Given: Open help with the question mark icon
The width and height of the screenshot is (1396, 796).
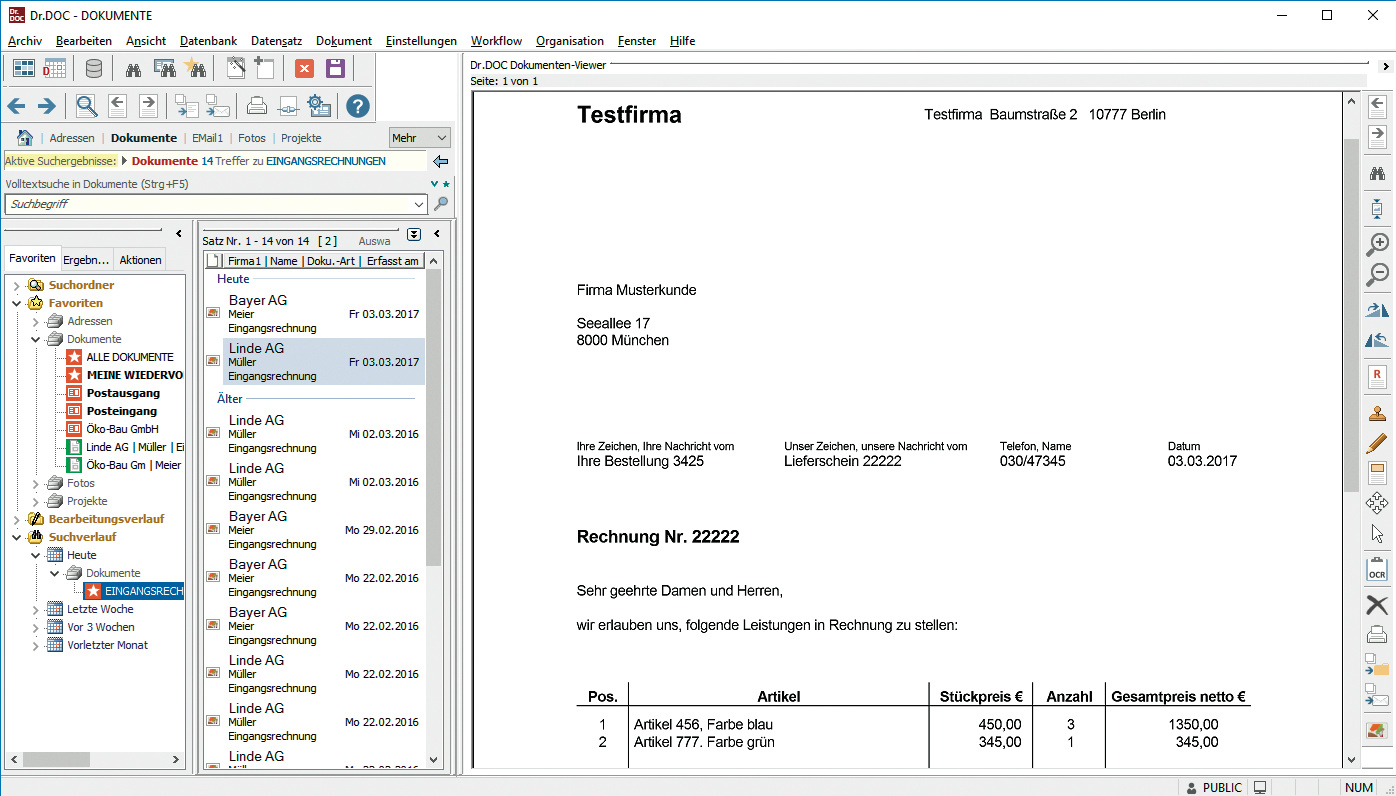Looking at the screenshot, I should click(358, 106).
